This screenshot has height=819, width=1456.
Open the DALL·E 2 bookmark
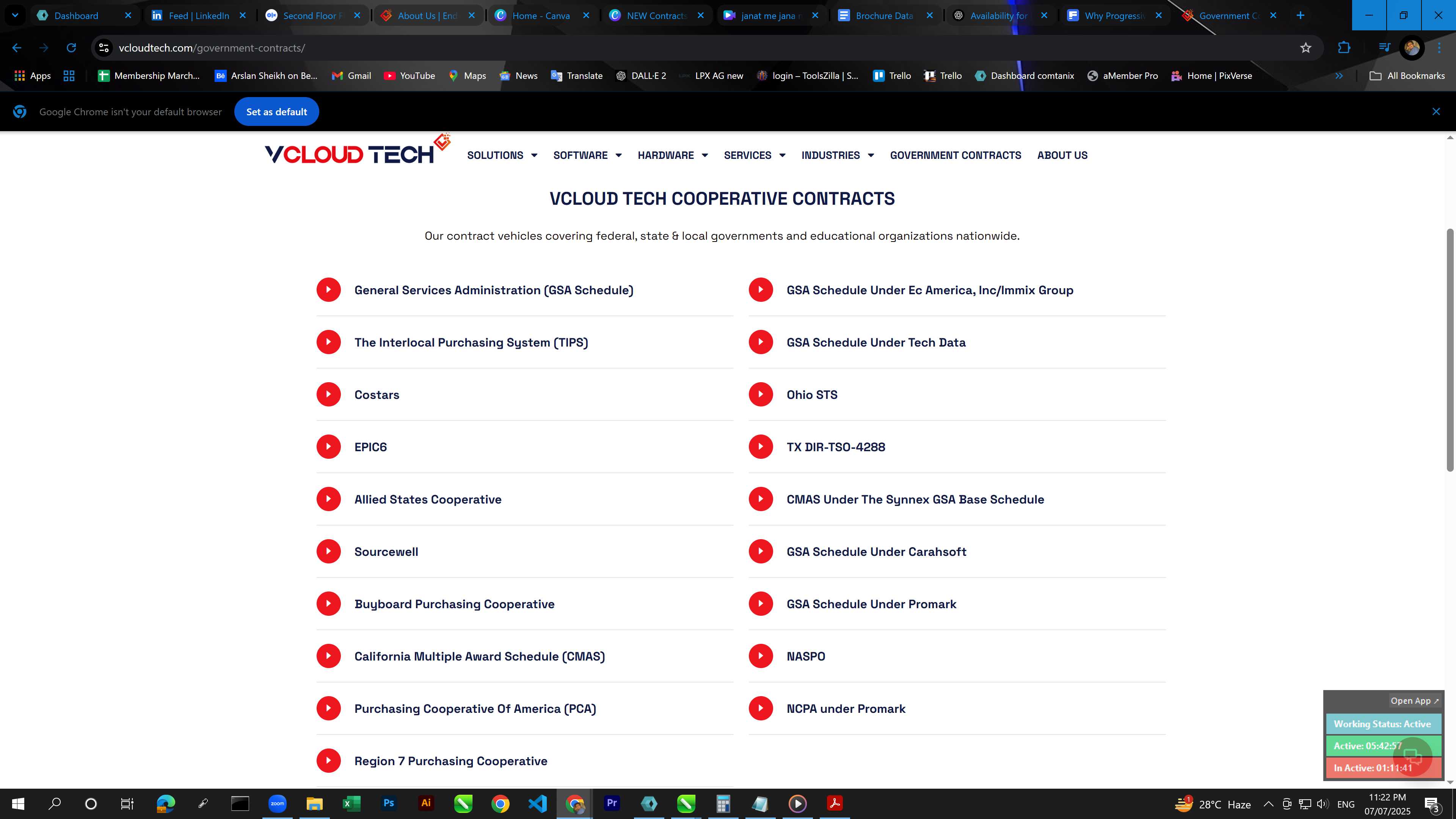[641, 76]
